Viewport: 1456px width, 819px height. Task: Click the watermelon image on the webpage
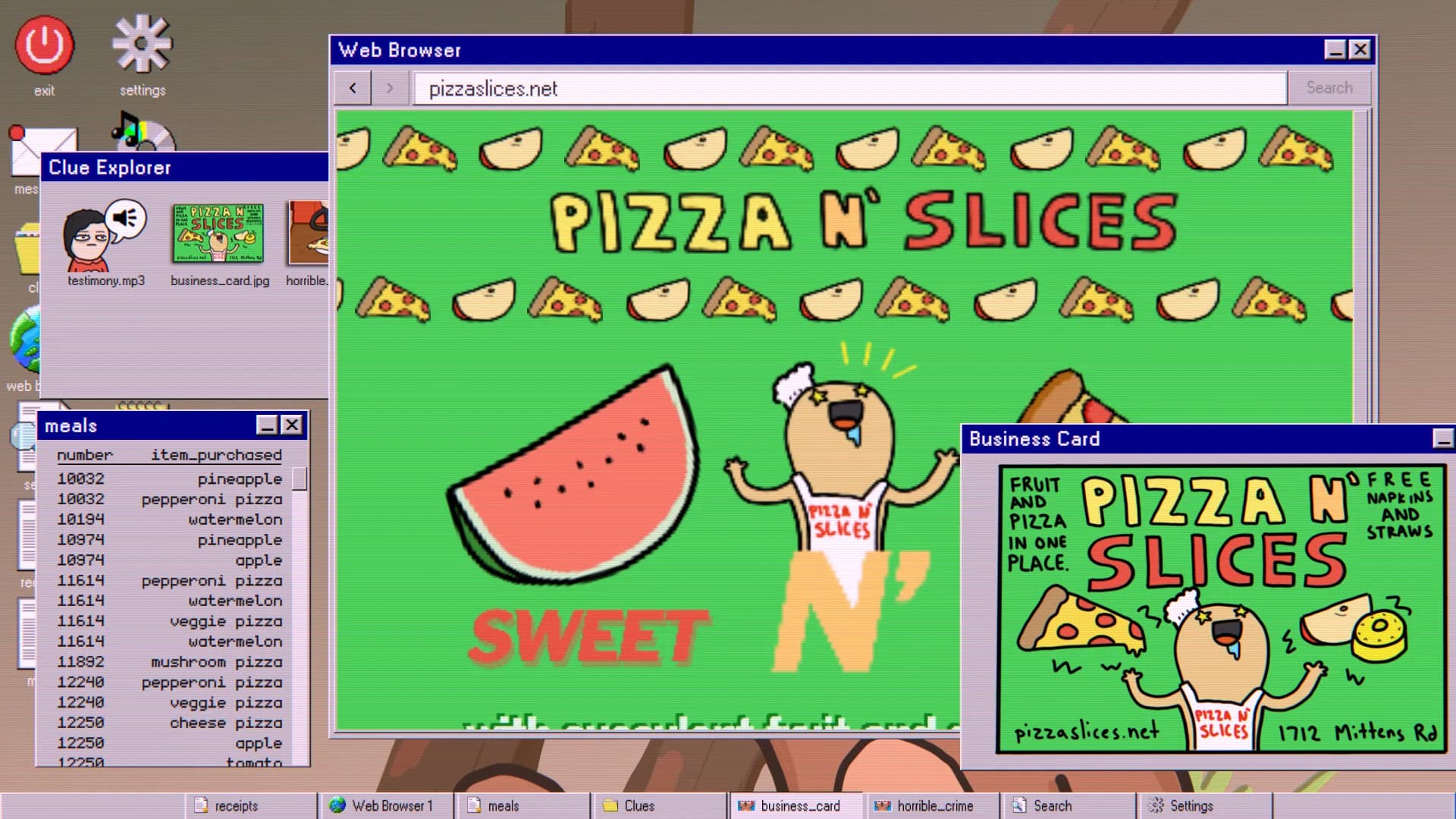click(x=573, y=474)
